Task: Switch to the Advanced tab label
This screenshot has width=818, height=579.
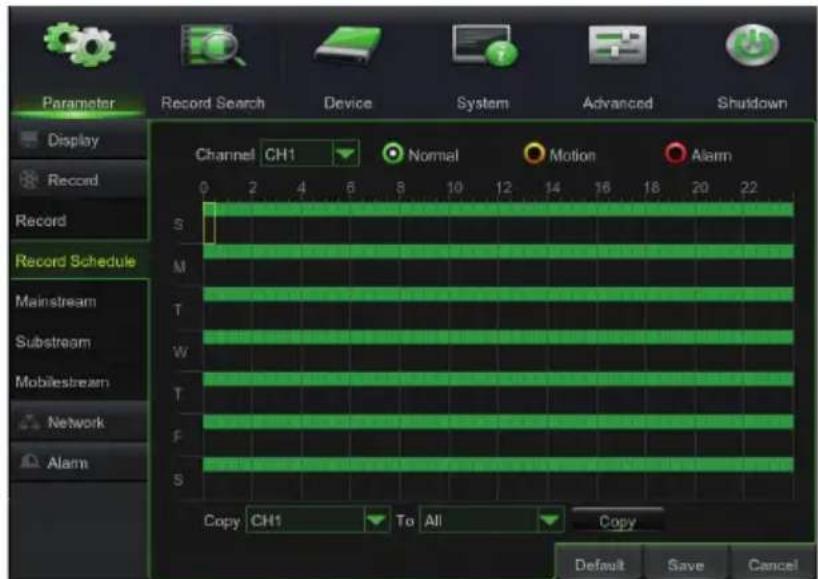Action: (x=618, y=103)
